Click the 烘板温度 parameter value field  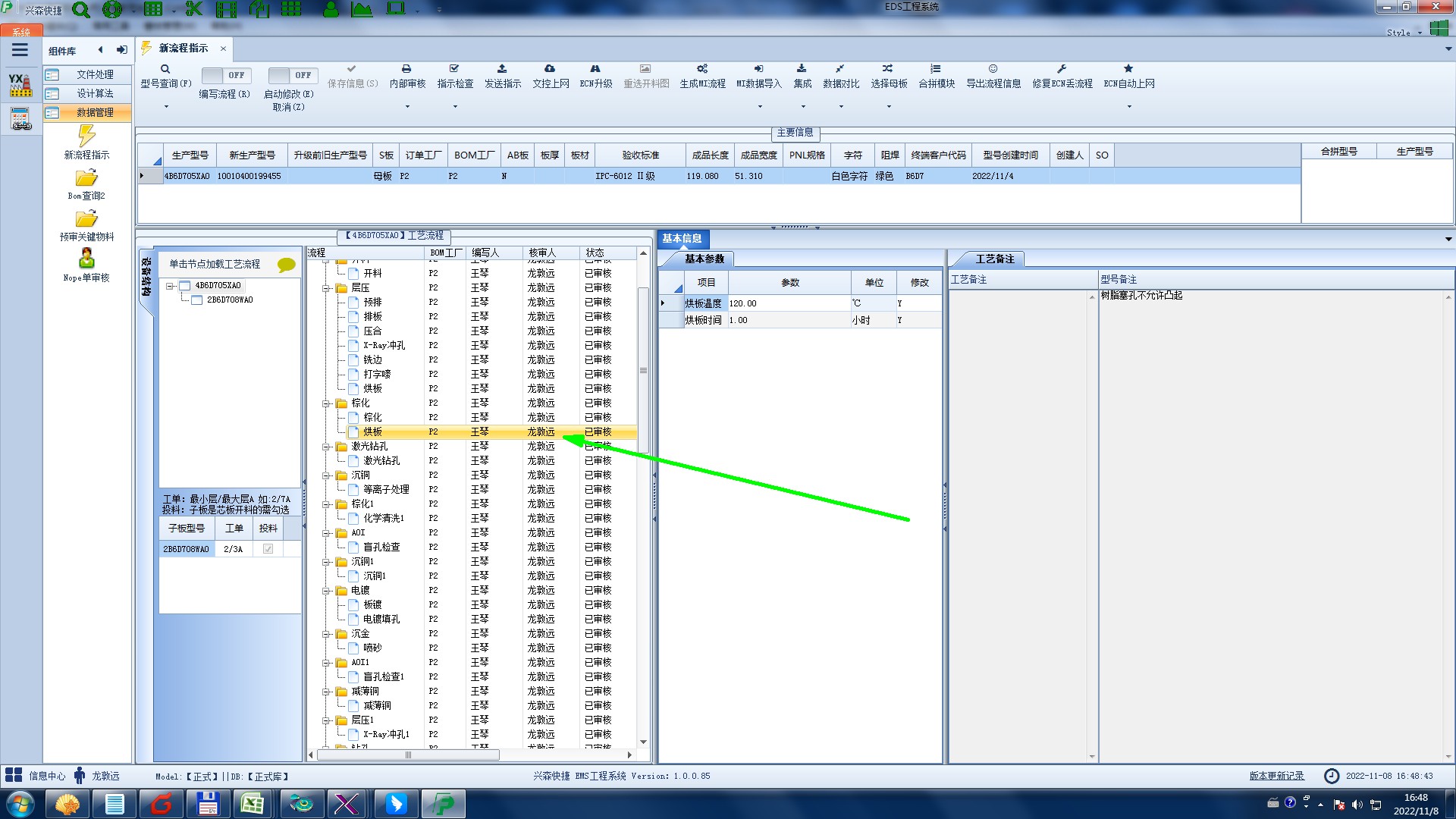coord(787,303)
